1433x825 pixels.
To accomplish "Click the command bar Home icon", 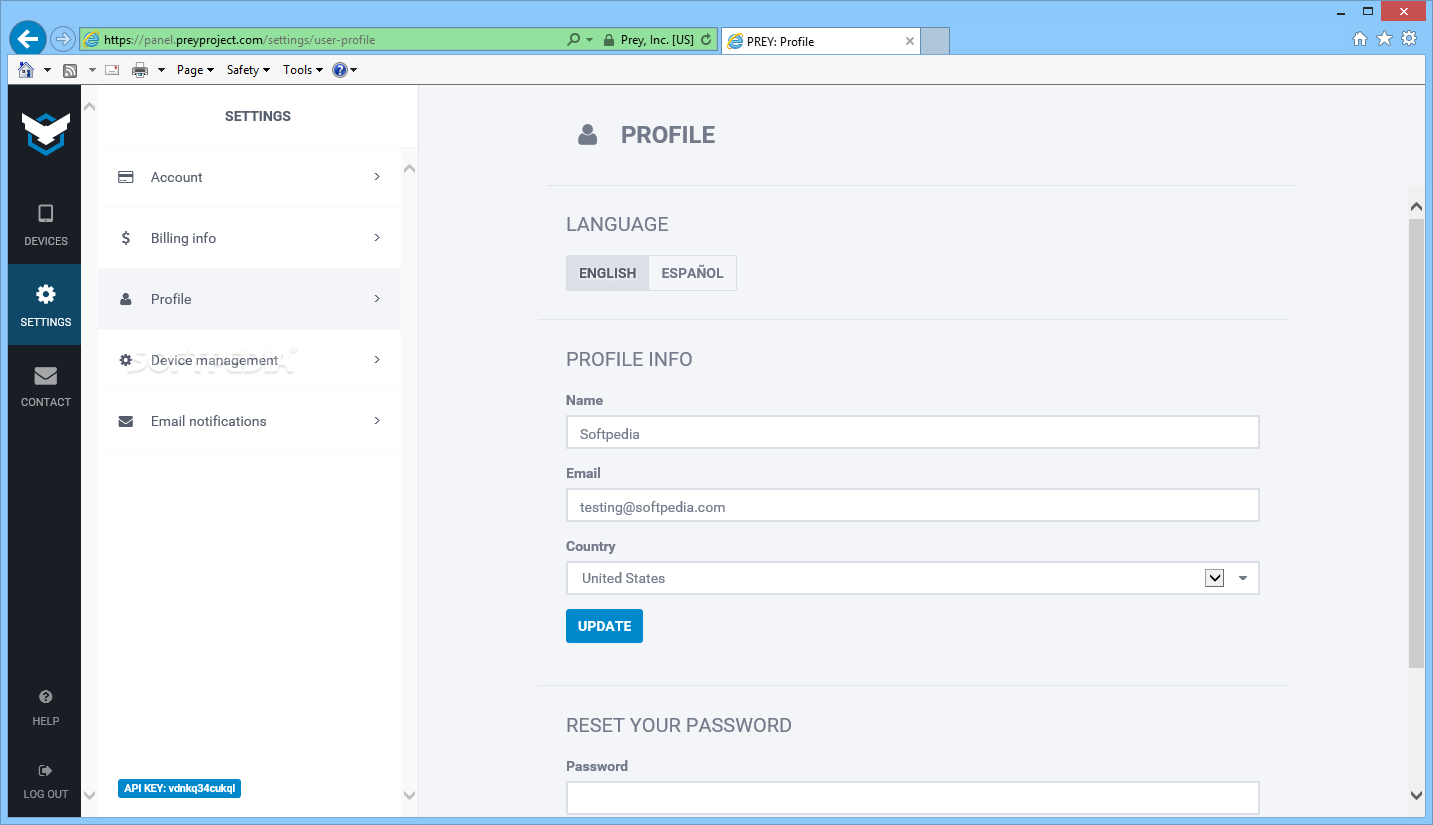I will coord(26,69).
